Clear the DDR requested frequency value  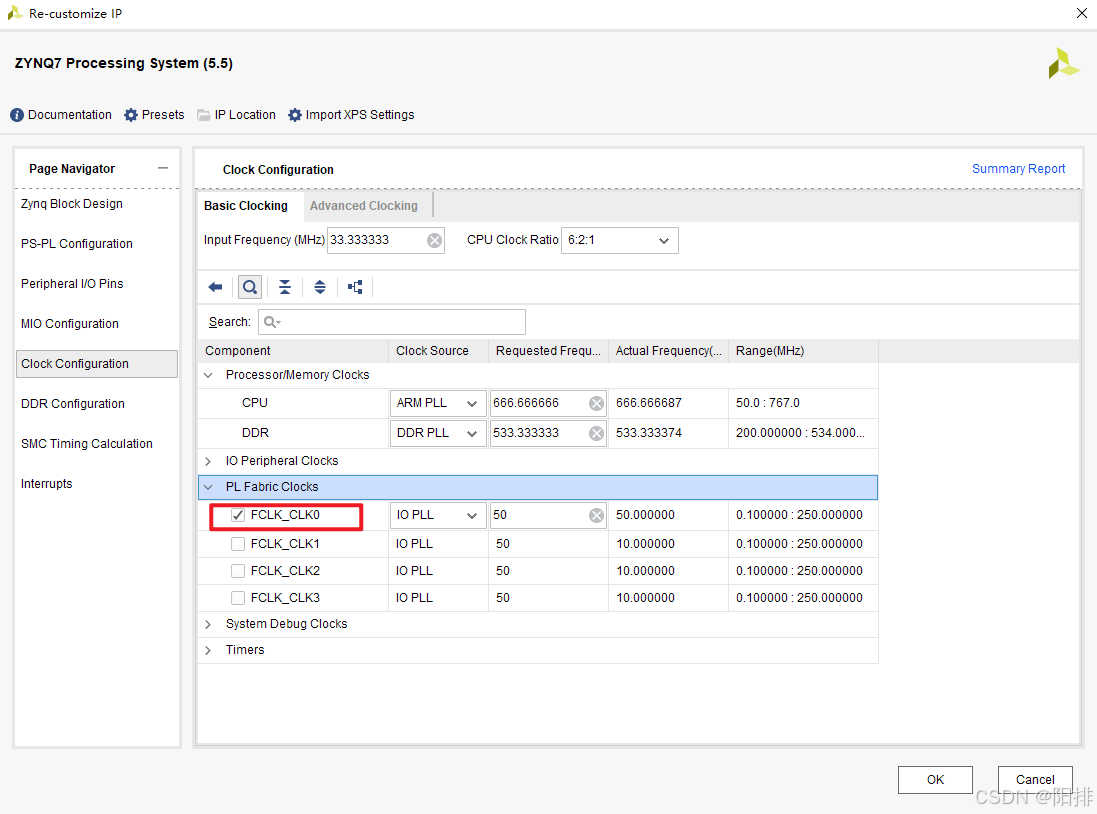596,433
